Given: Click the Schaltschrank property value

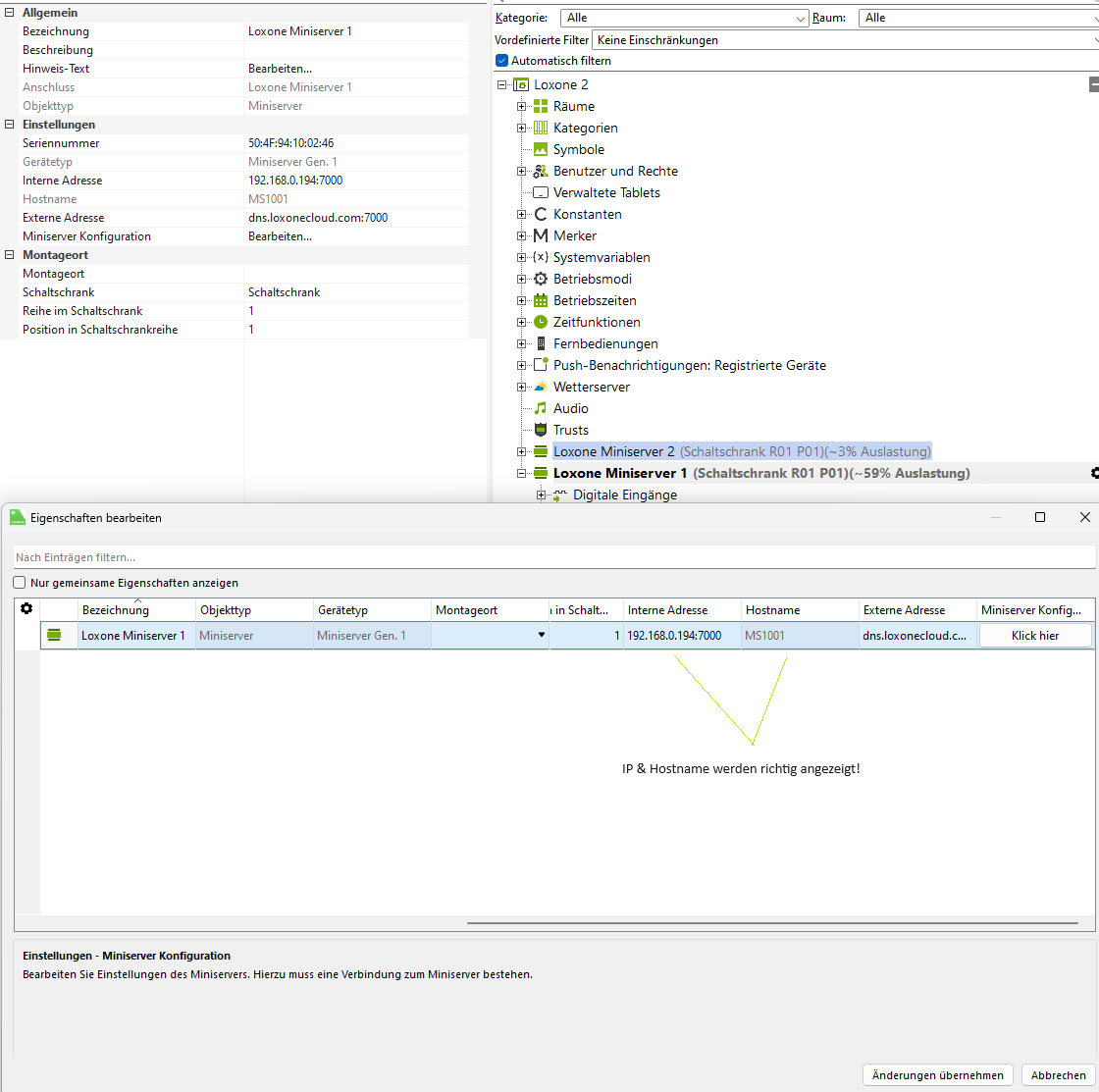Looking at the screenshot, I should pyautogui.click(x=284, y=292).
